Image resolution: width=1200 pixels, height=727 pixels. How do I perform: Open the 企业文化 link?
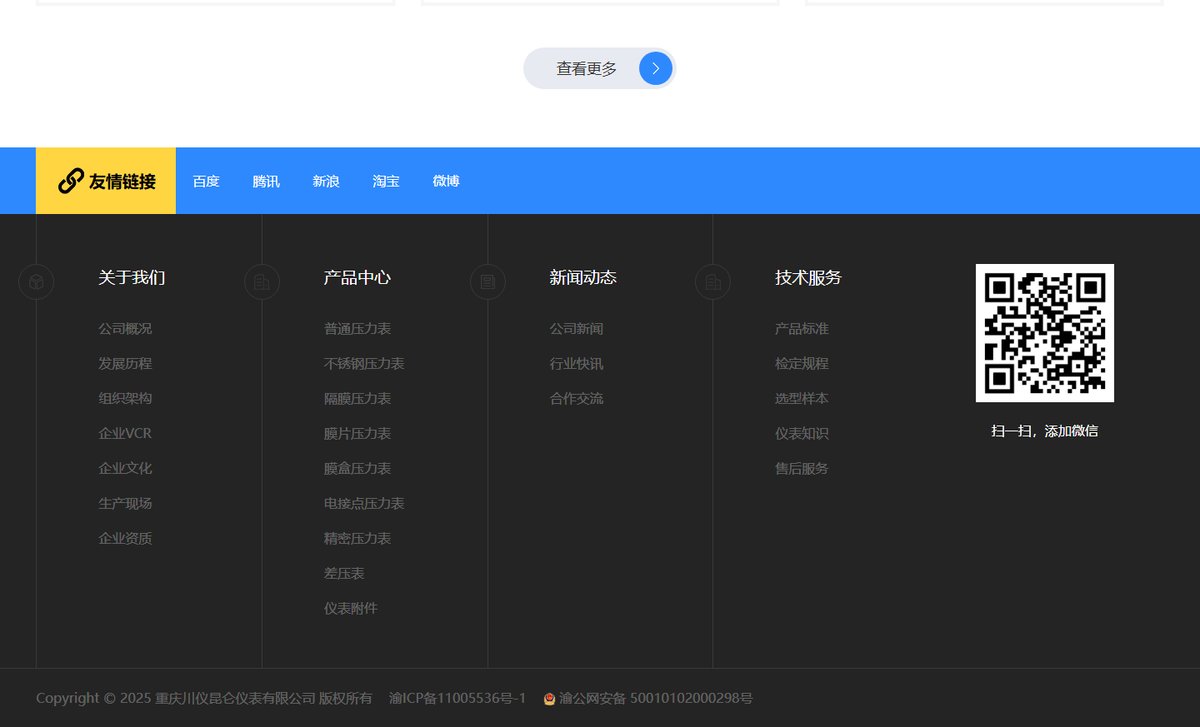coord(125,468)
